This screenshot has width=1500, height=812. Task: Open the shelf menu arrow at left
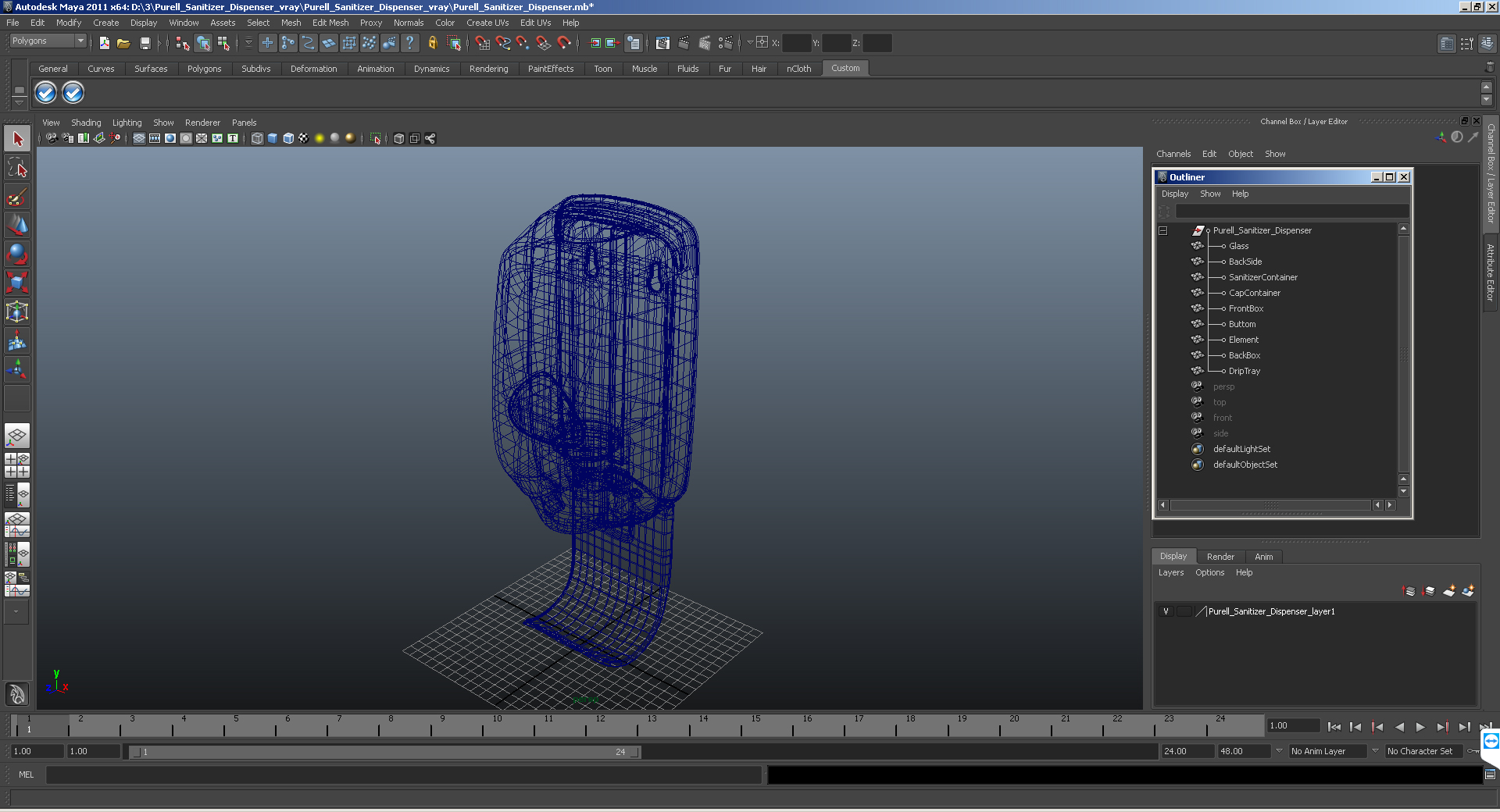(19, 104)
